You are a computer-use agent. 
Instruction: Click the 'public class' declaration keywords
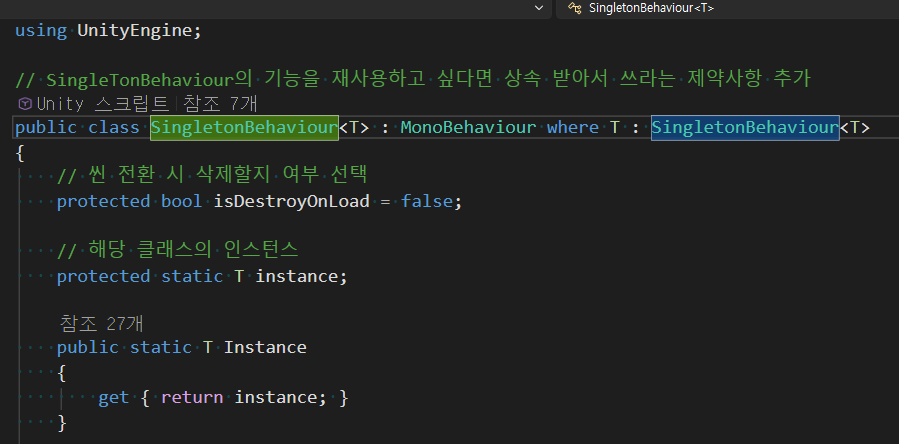77,127
